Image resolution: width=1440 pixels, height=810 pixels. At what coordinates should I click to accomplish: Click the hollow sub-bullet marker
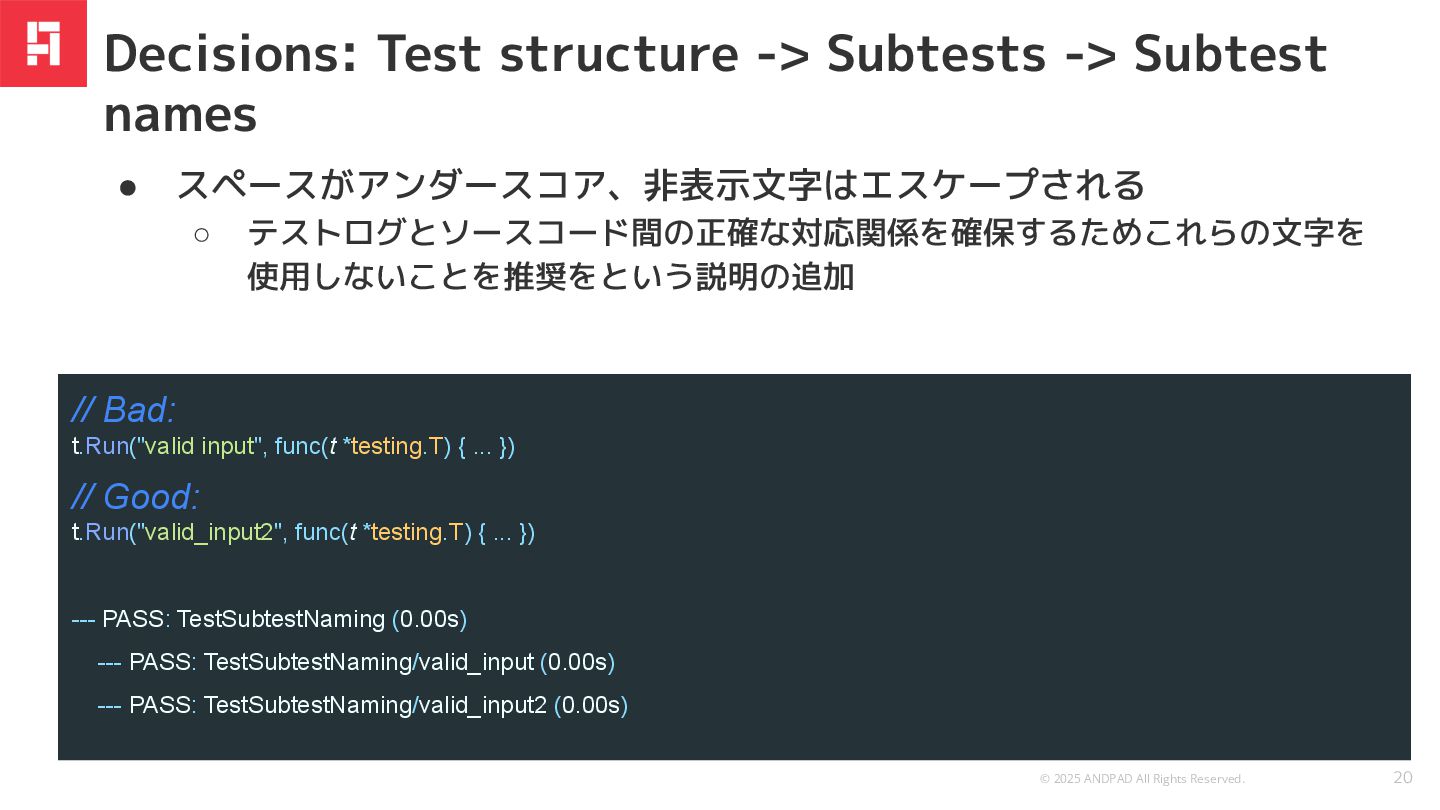[x=201, y=234]
